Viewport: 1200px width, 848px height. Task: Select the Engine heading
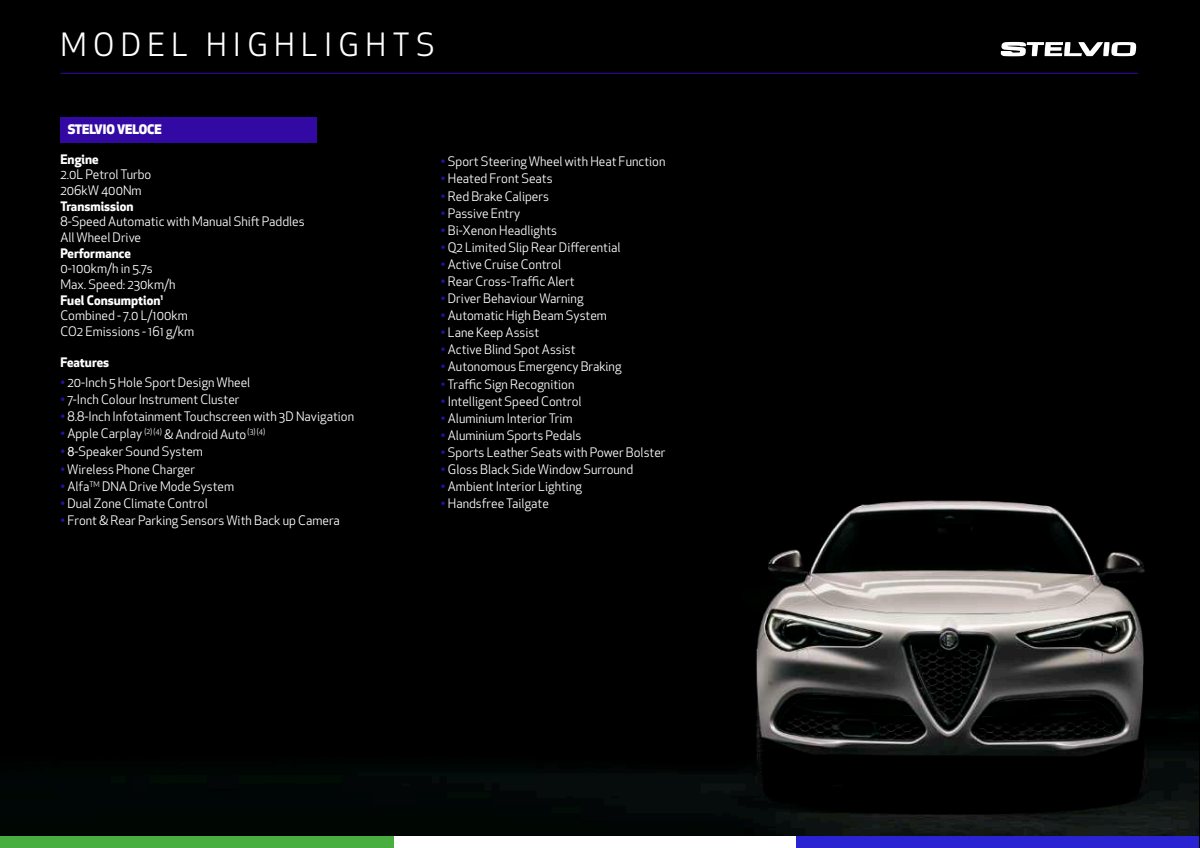click(79, 160)
